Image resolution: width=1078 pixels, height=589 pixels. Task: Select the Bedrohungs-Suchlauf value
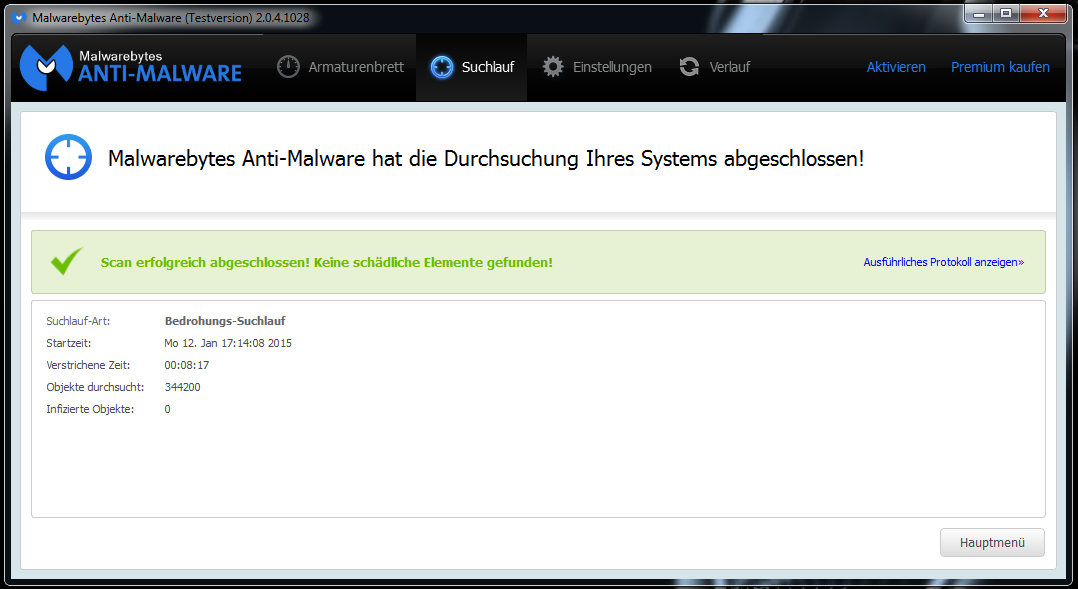pyautogui.click(x=225, y=321)
